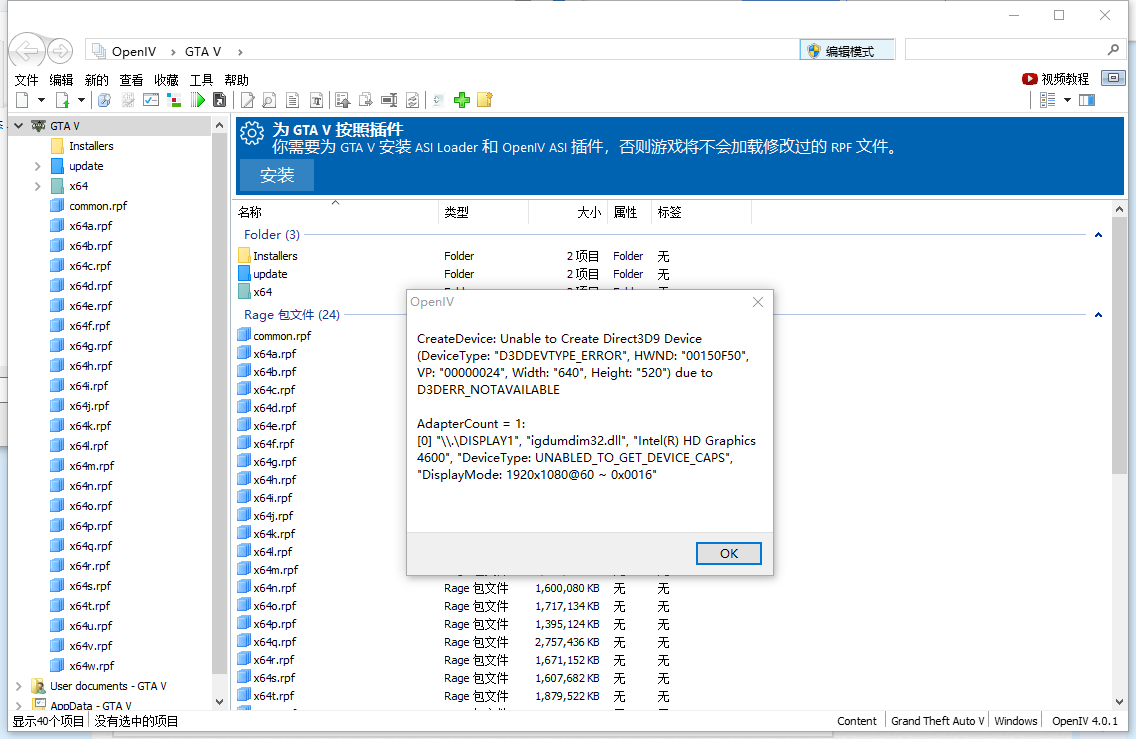Collapse the Rage 包文件 (24) group
The height and width of the screenshot is (739, 1136).
click(1098, 315)
